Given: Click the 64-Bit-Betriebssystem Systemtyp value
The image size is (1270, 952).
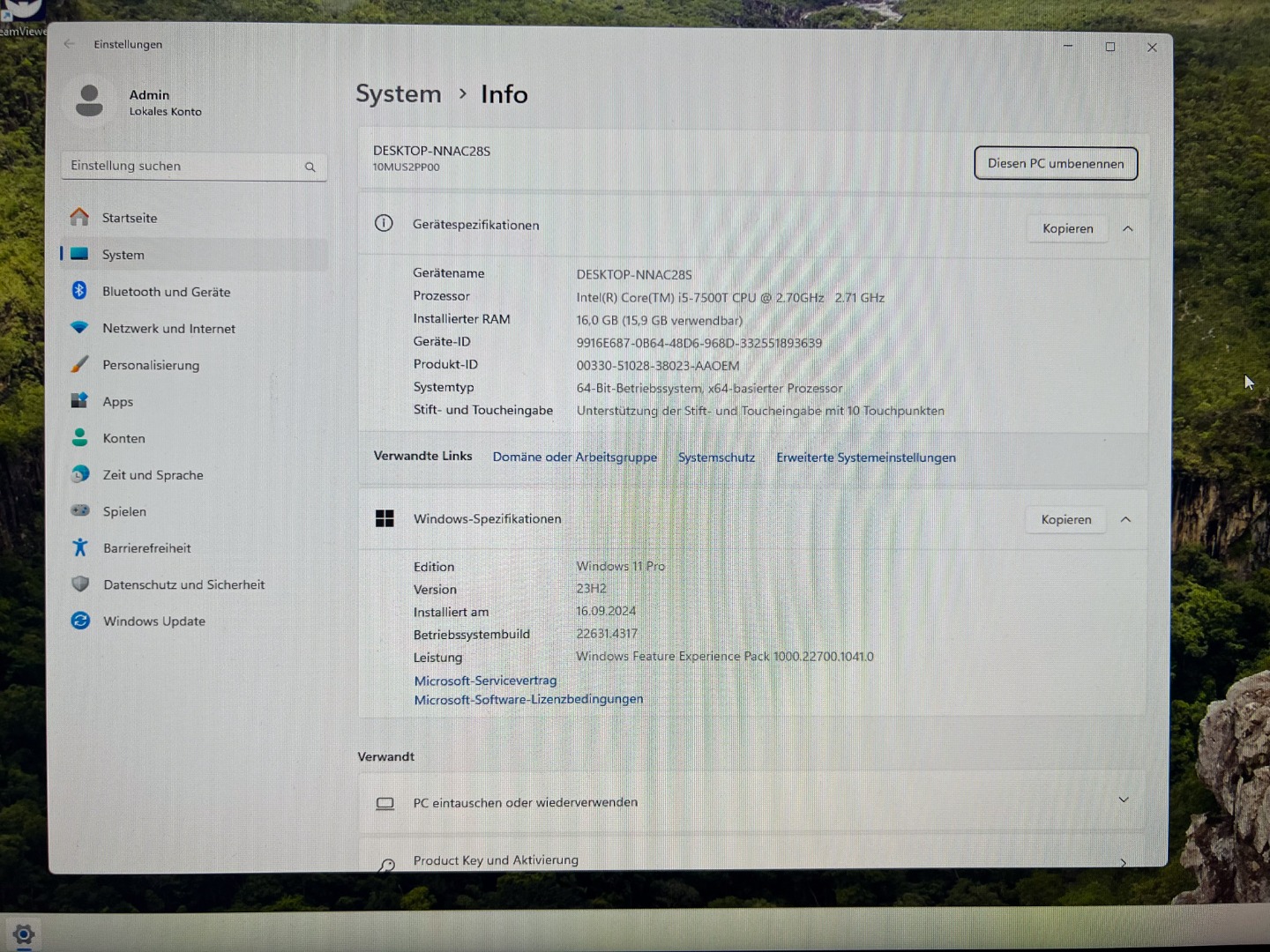Looking at the screenshot, I should click(709, 388).
